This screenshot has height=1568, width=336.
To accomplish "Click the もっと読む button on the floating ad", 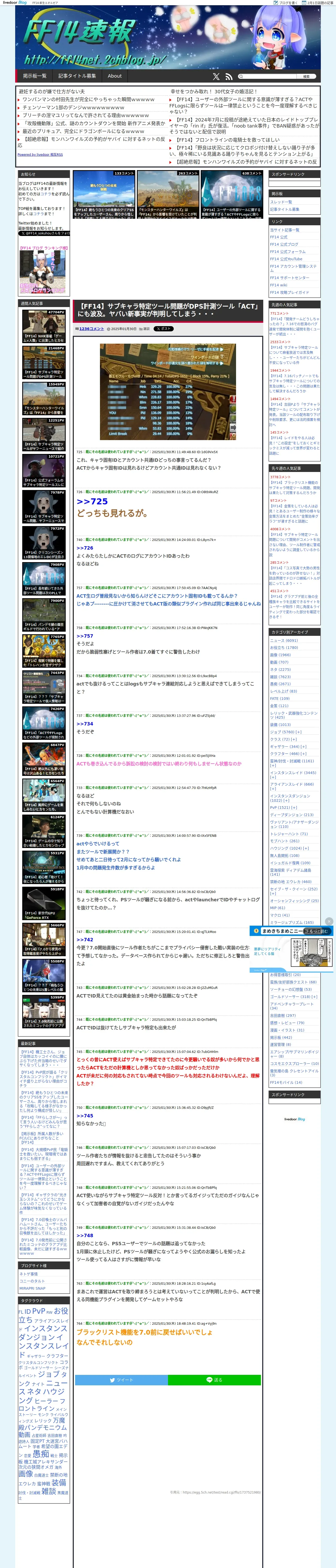I will (x=317, y=931).
